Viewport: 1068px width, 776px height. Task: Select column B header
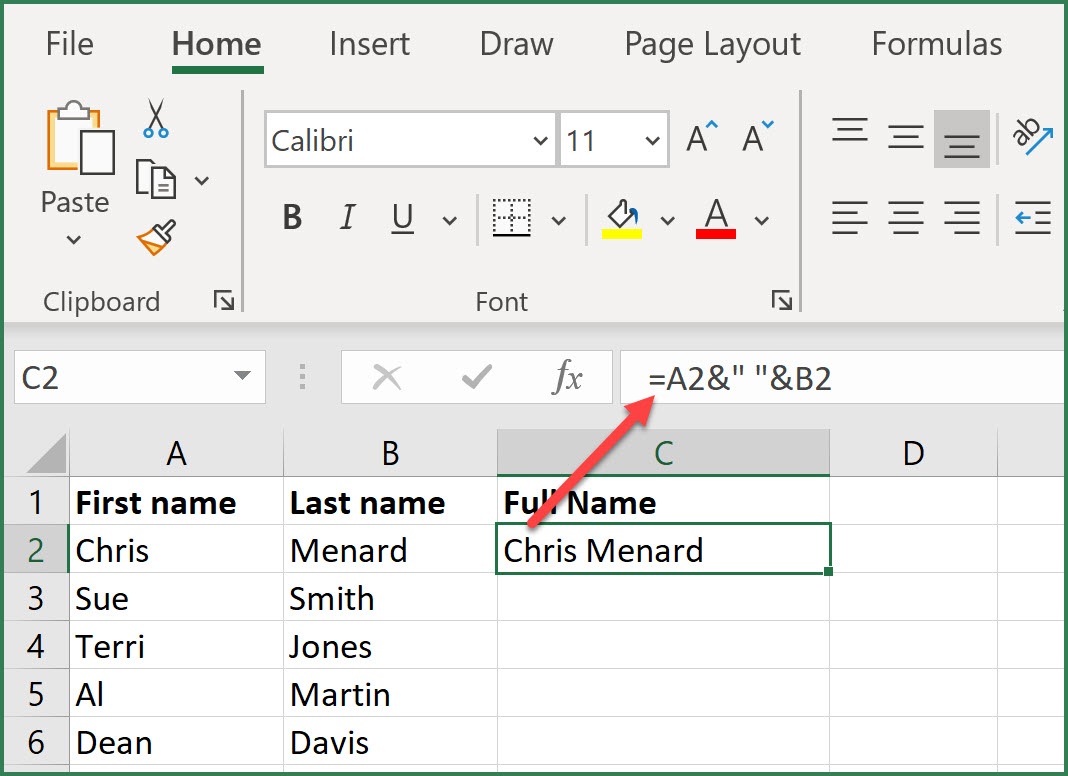point(390,453)
